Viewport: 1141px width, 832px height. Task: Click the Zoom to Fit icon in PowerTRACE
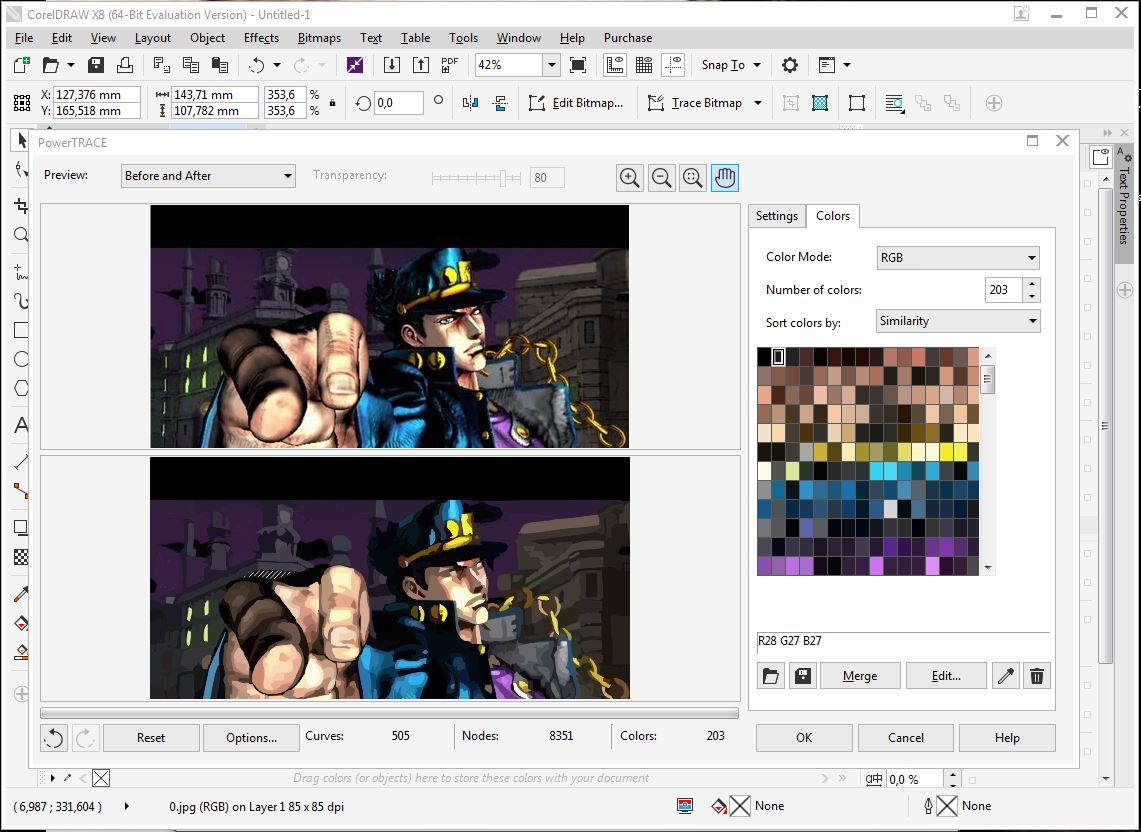point(693,177)
